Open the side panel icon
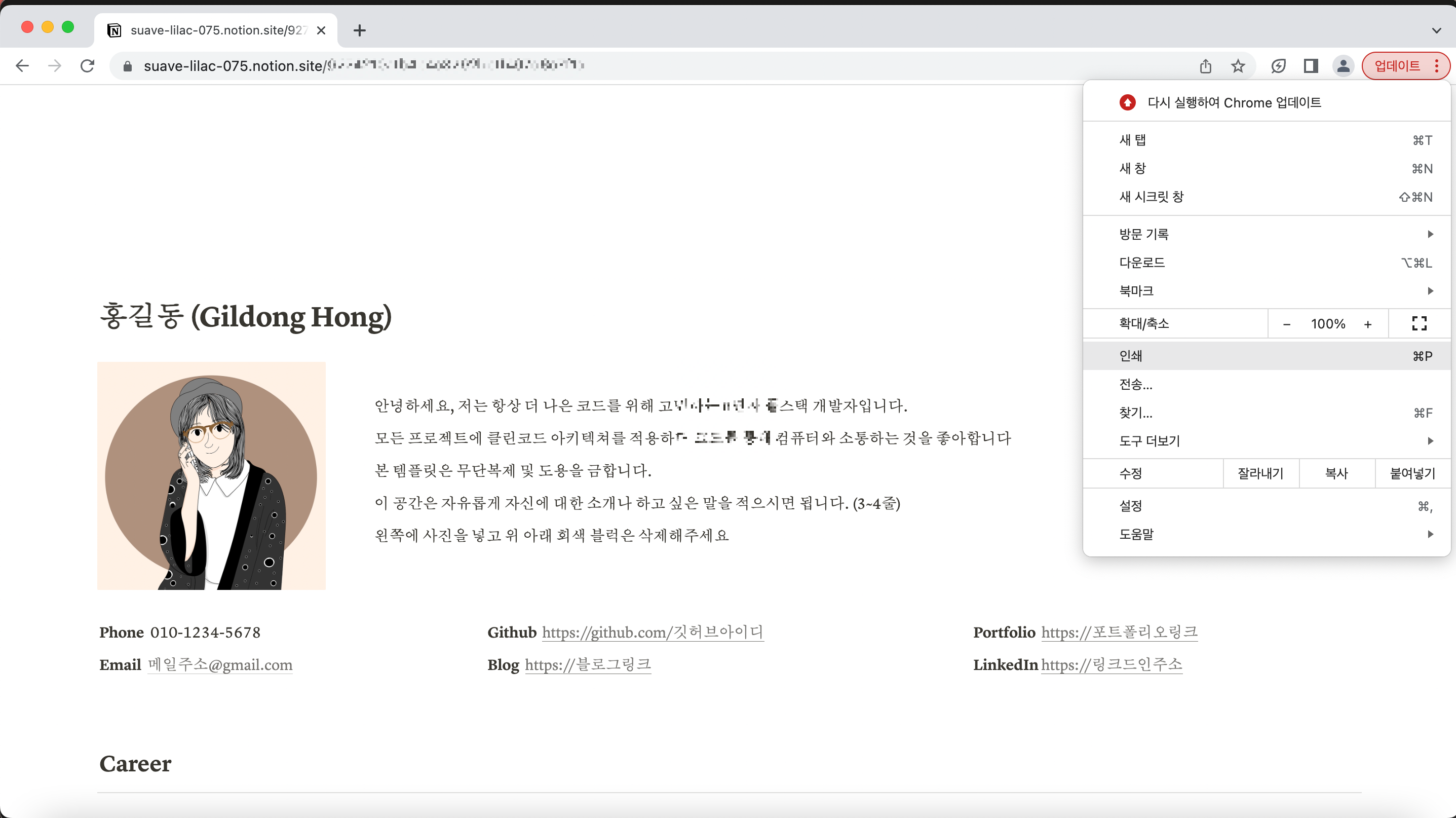 1311,66
